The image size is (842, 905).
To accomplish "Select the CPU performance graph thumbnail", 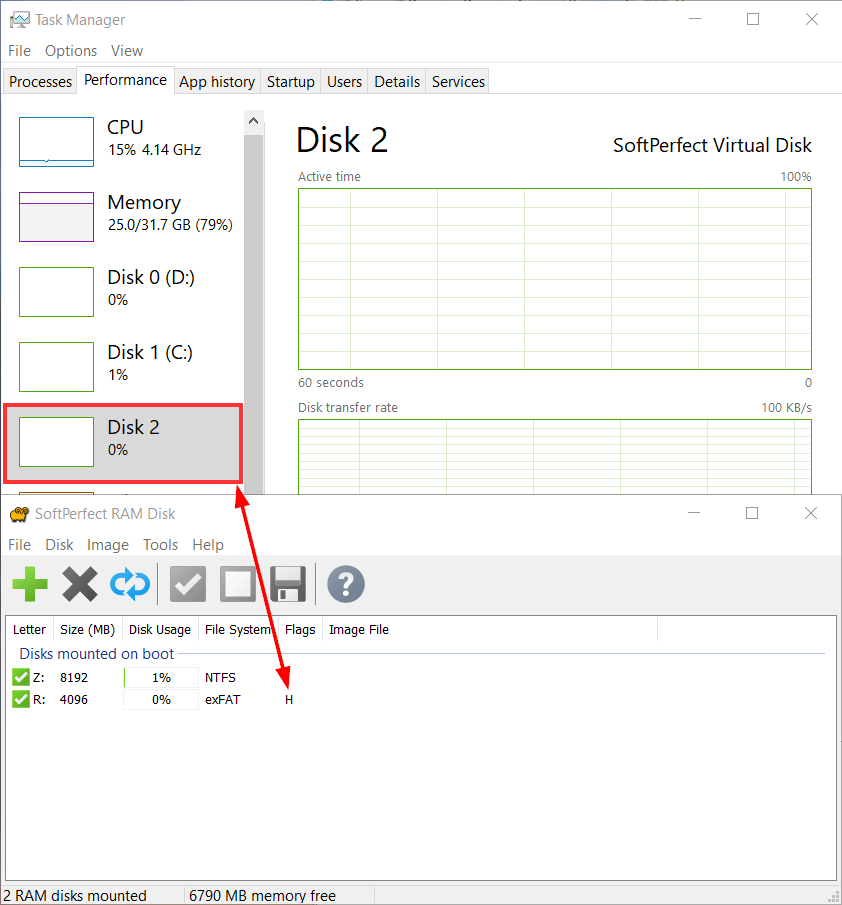I will tap(57, 142).
